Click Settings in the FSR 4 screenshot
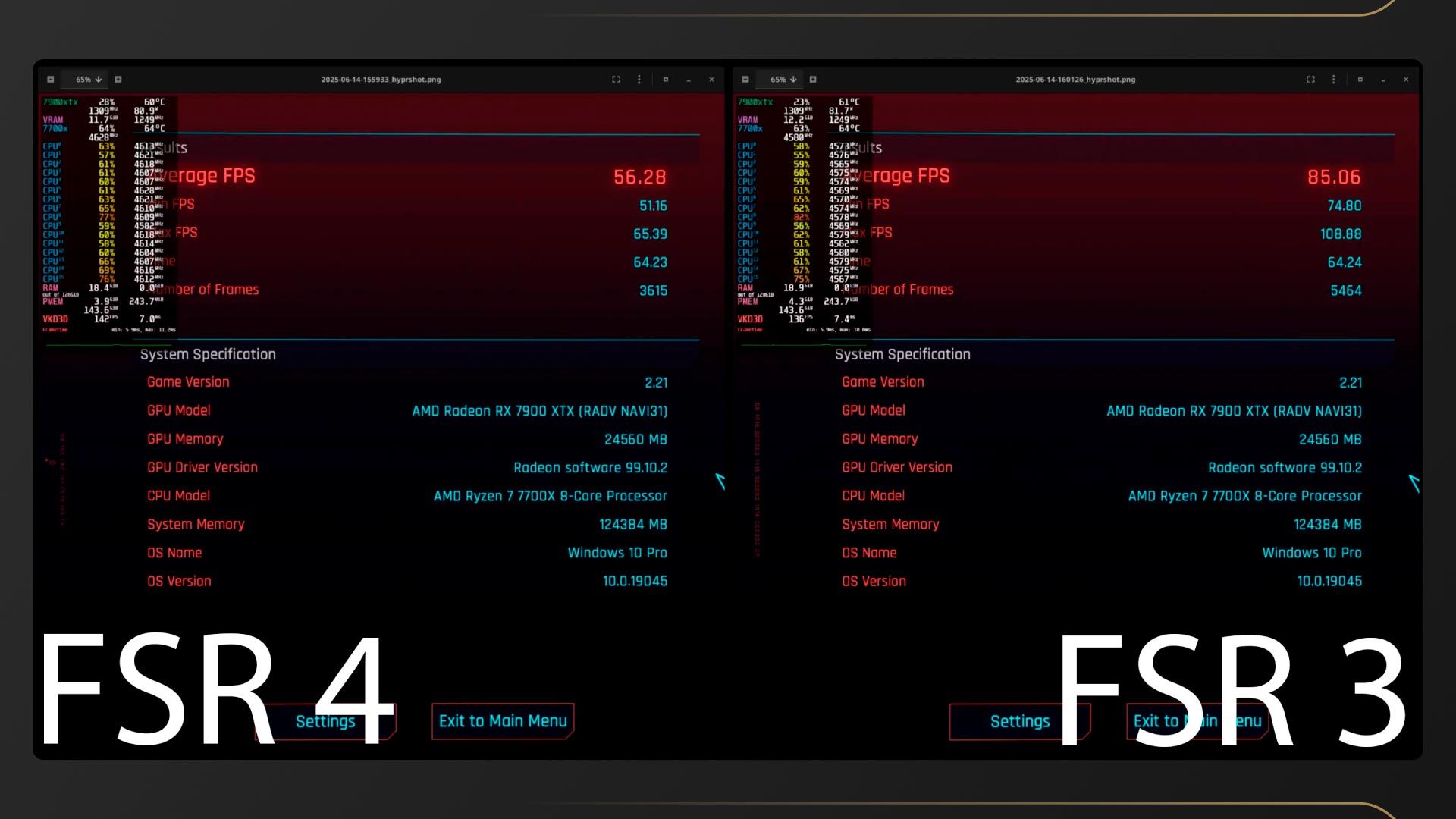 [x=325, y=721]
